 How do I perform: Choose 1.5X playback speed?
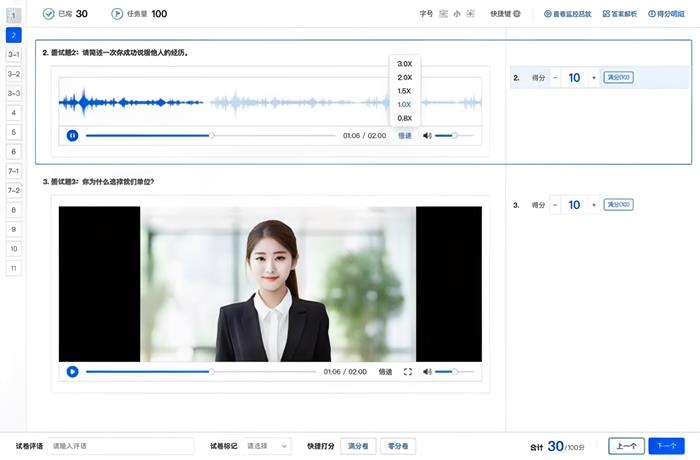point(404,90)
